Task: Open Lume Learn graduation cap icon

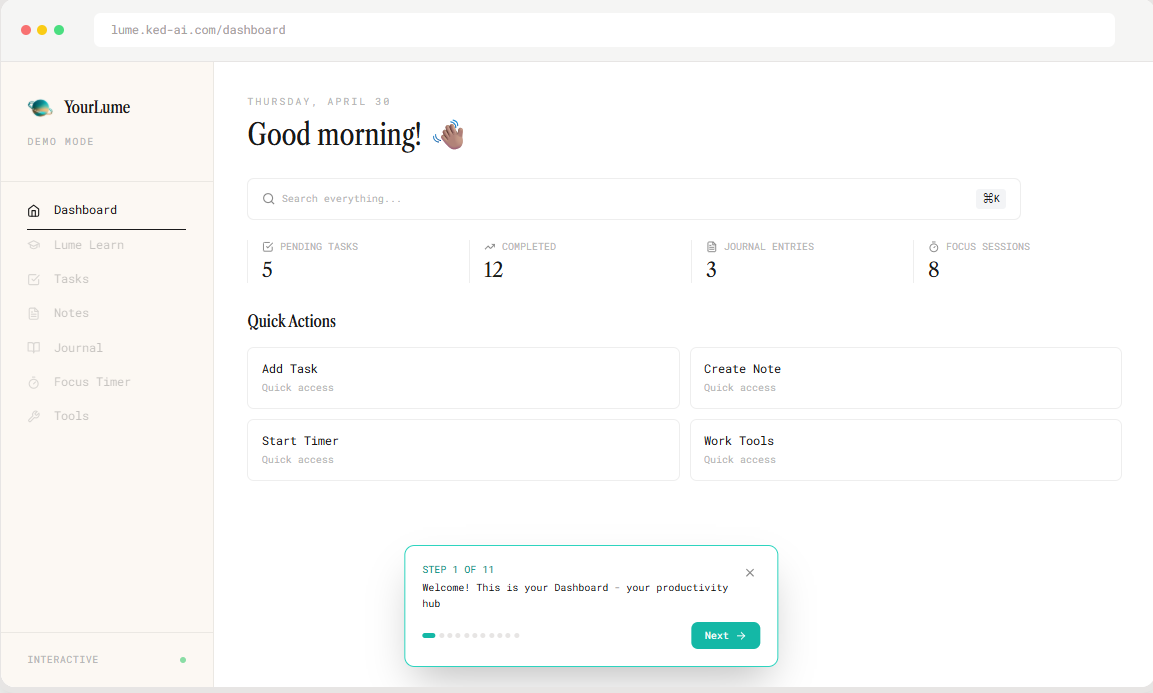Action: tap(34, 245)
